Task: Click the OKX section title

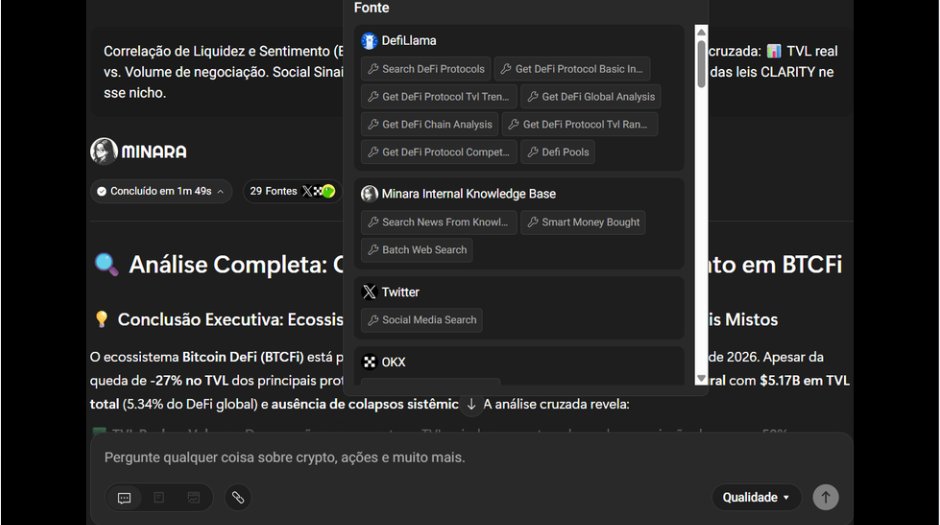Action: pyautogui.click(x=393, y=362)
